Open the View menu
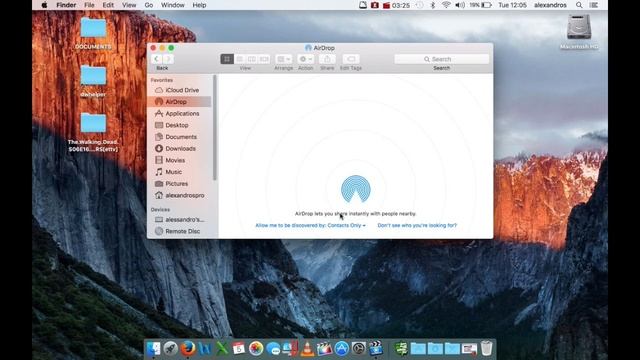The image size is (640, 360). click(129, 5)
